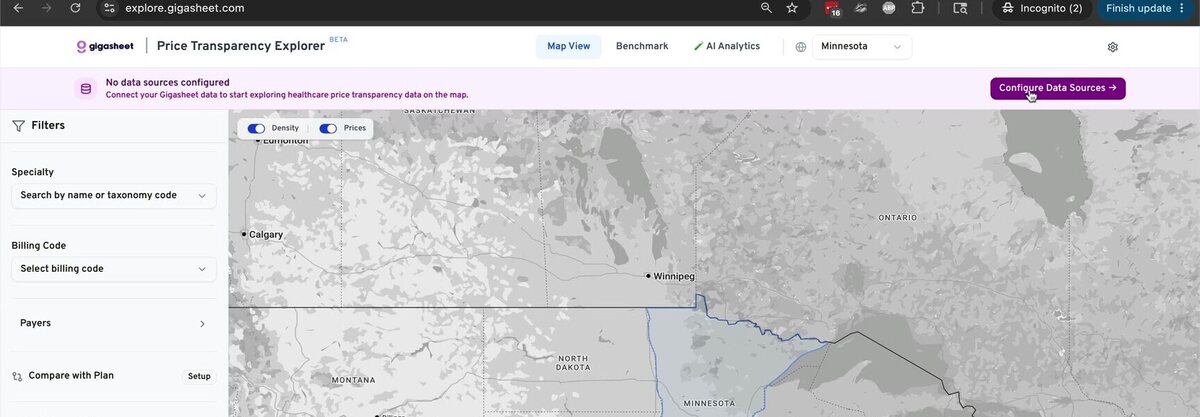
Task: Click the browser address bar URL
Action: (184, 8)
